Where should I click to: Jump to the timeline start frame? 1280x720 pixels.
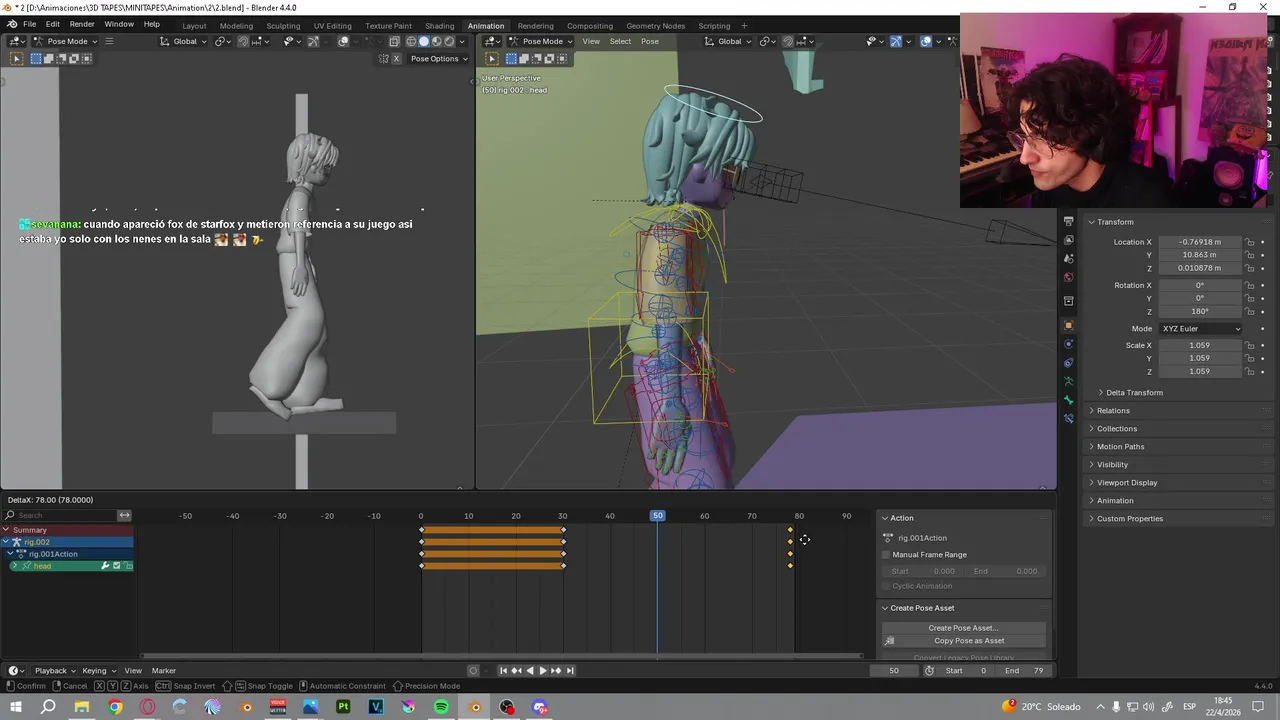point(503,671)
